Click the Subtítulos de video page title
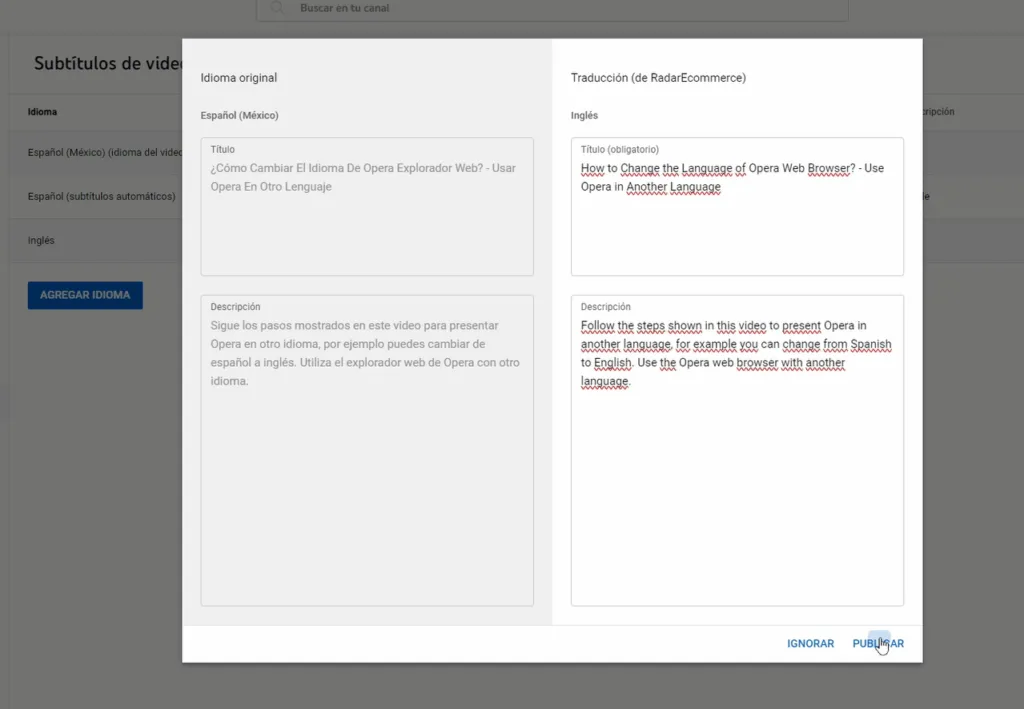1024x709 pixels. [108, 63]
